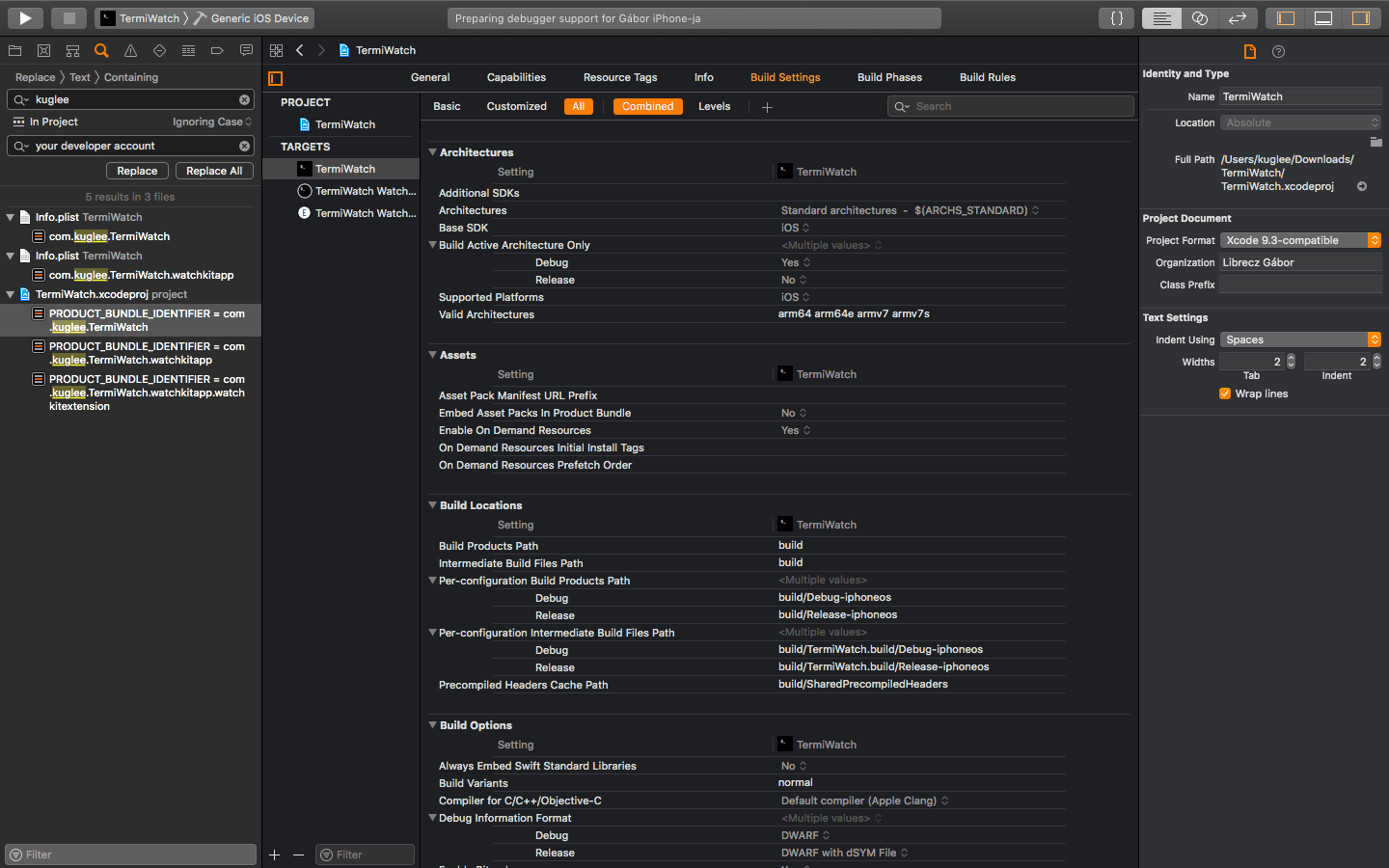Open the Breakpoint navigator icon
This screenshot has height=868, width=1389.
[217, 50]
